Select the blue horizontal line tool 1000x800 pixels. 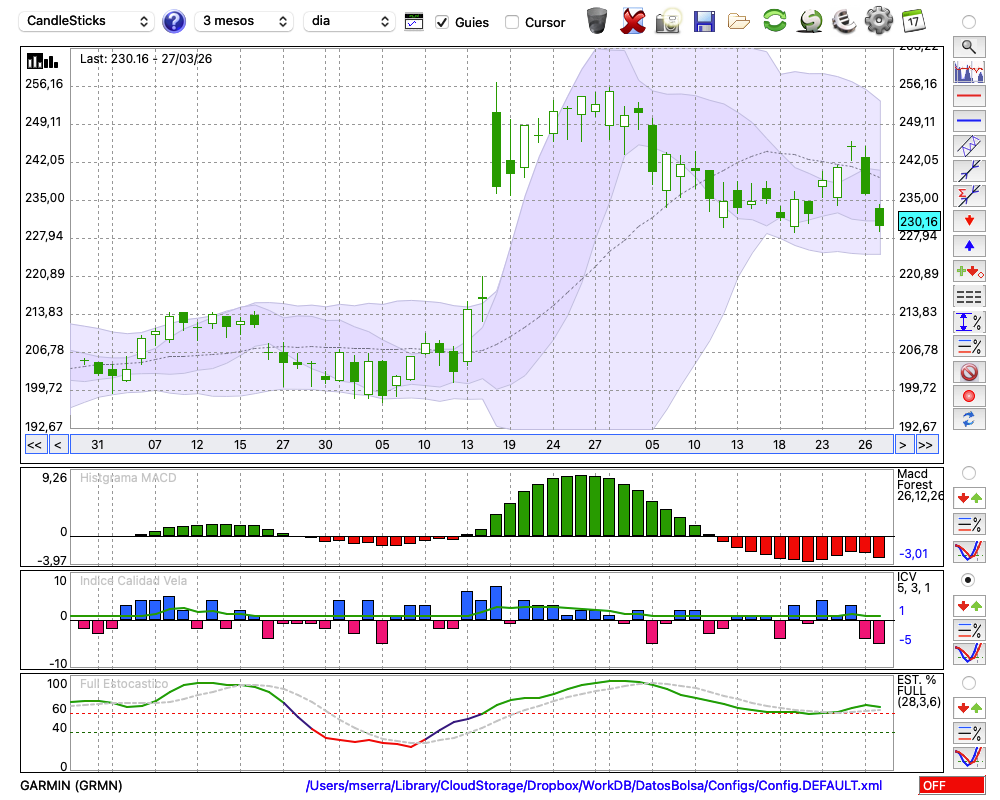click(968, 121)
